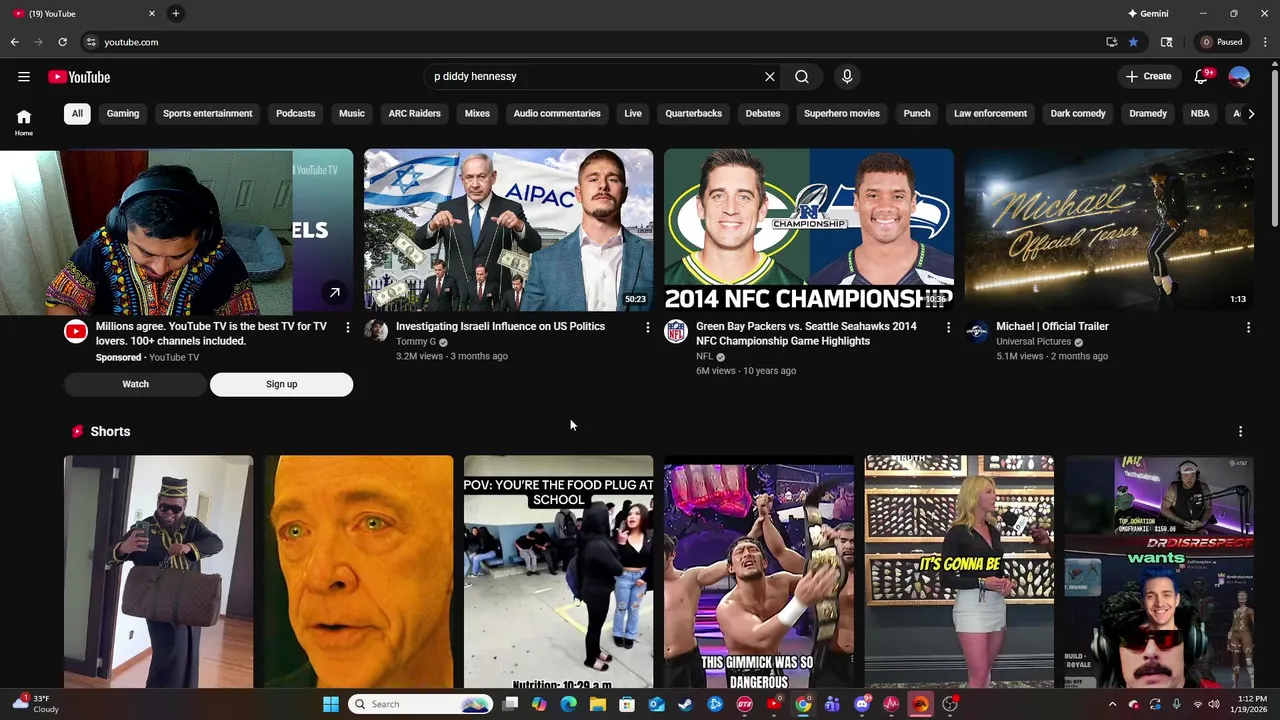Image resolution: width=1280 pixels, height=720 pixels.
Task: Open more options for YouTube TV ad
Action: coord(348,327)
